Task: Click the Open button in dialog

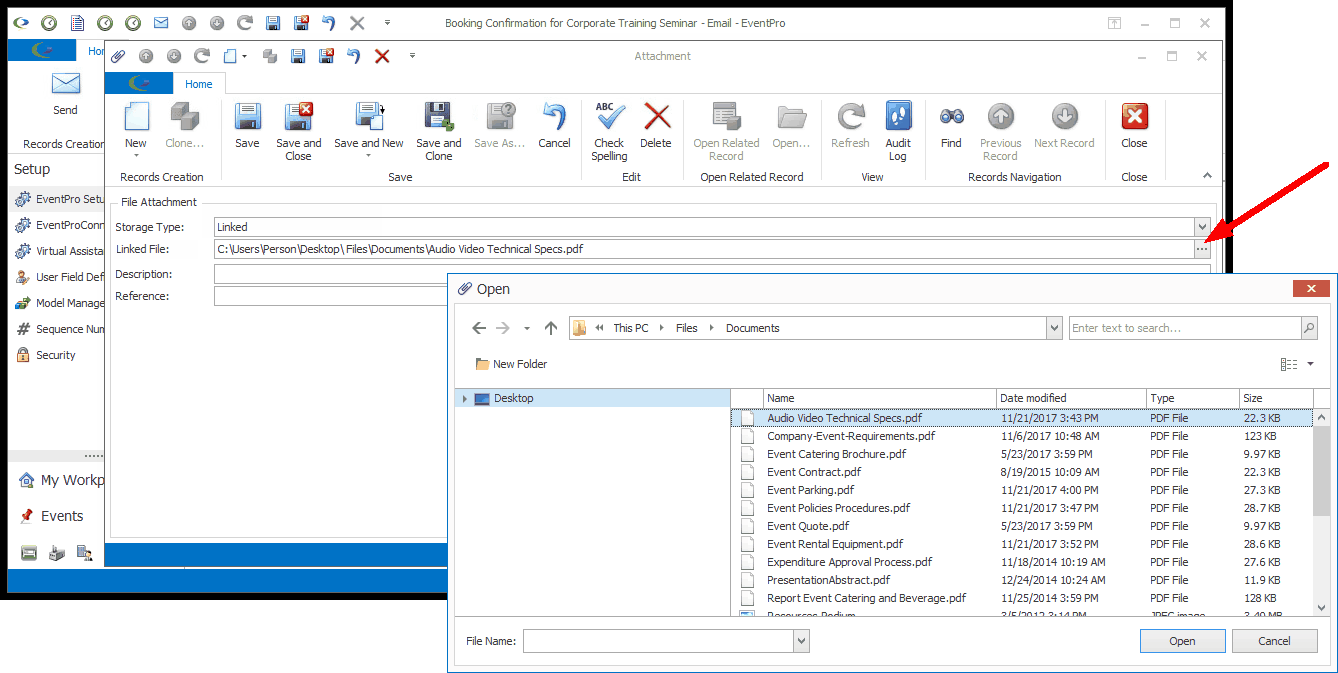Action: coord(1182,641)
